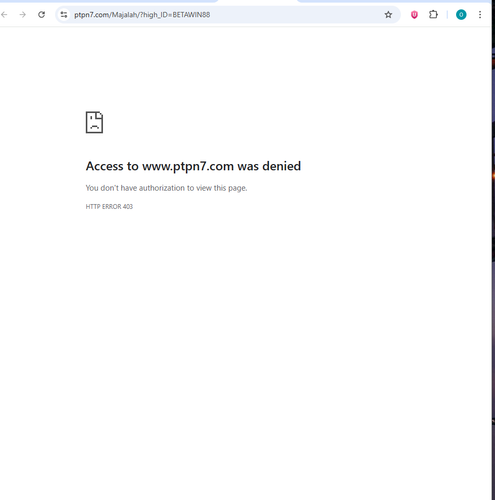Select the 'HTTP ERROR 403' text
Image resolution: width=495 pixels, height=500 pixels.
pos(109,207)
